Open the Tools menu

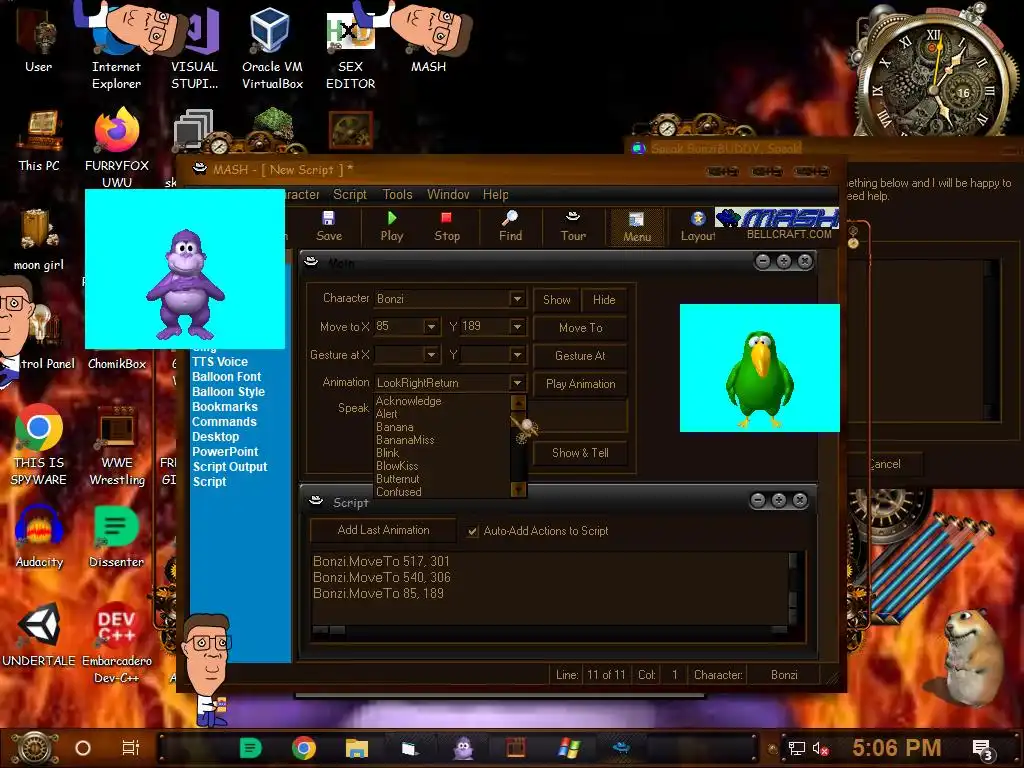point(397,195)
